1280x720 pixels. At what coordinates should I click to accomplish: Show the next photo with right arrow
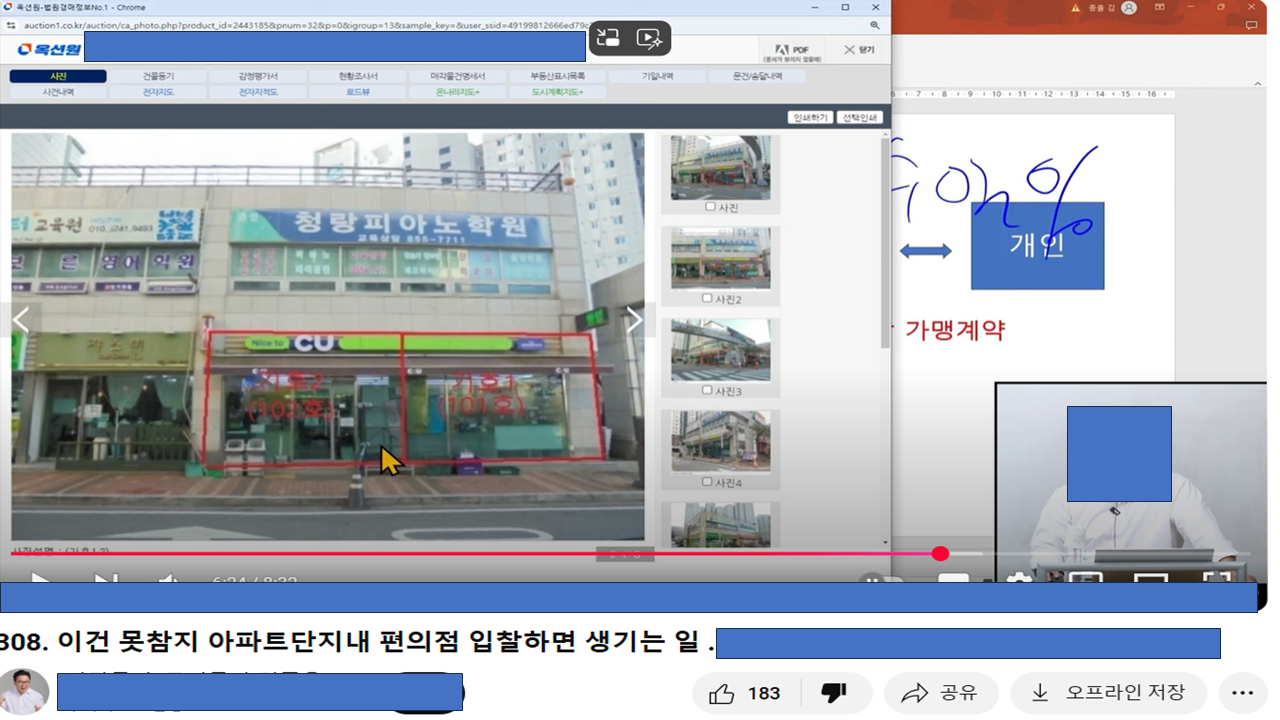tap(634, 320)
